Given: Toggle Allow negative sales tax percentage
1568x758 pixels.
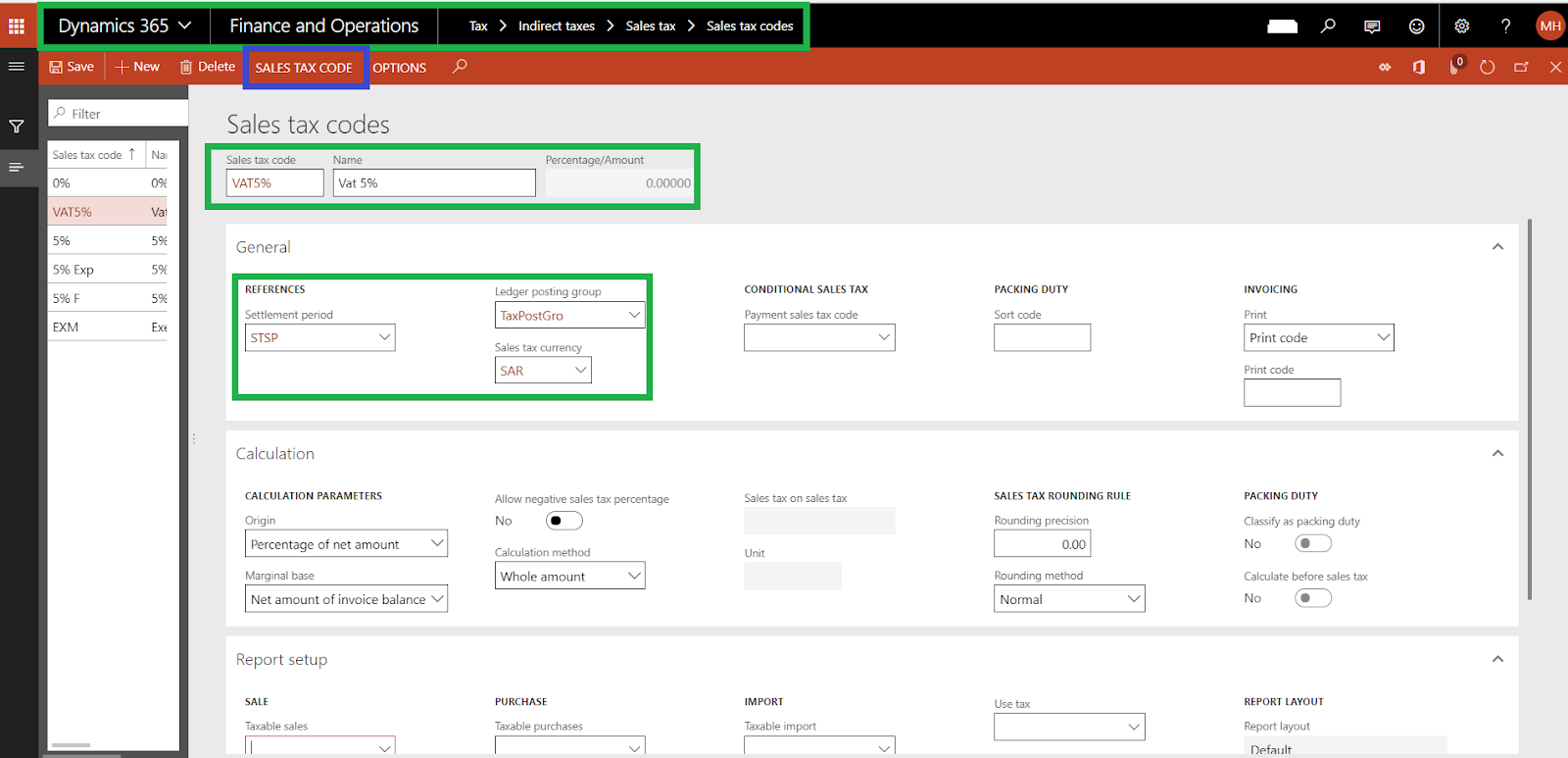Looking at the screenshot, I should tap(563, 521).
